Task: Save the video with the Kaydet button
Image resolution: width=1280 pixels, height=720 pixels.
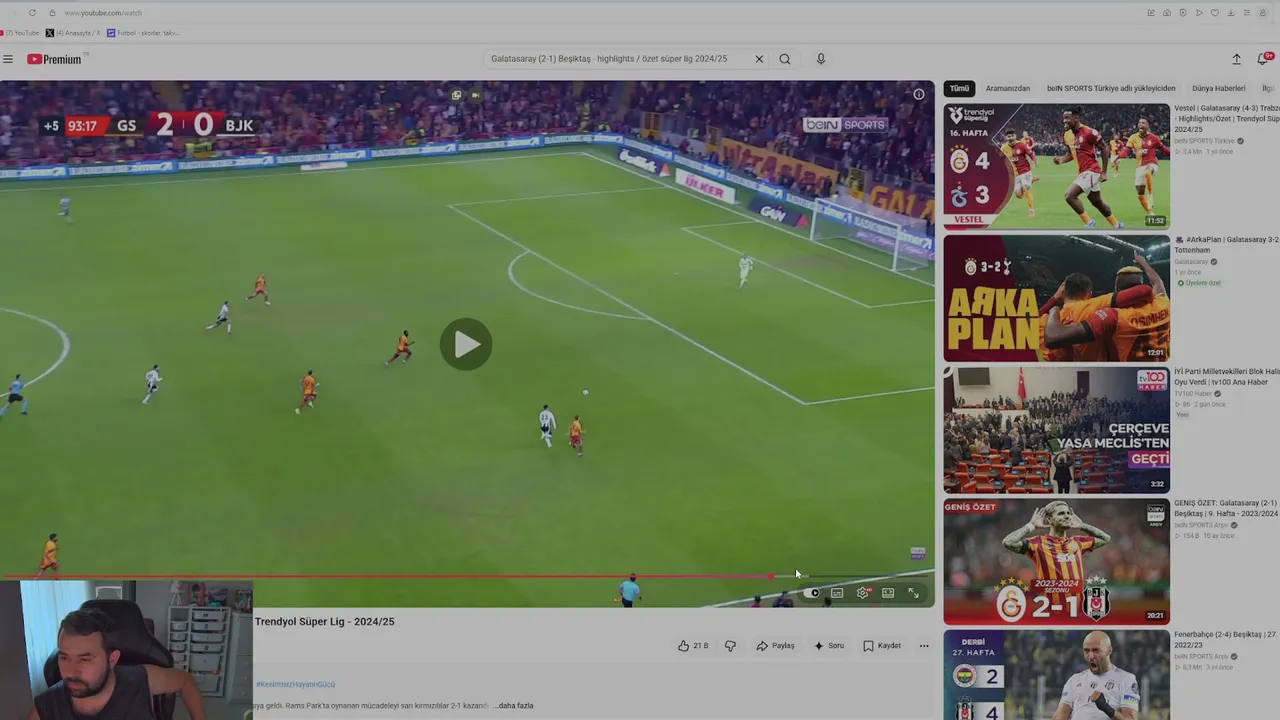Action: point(882,646)
